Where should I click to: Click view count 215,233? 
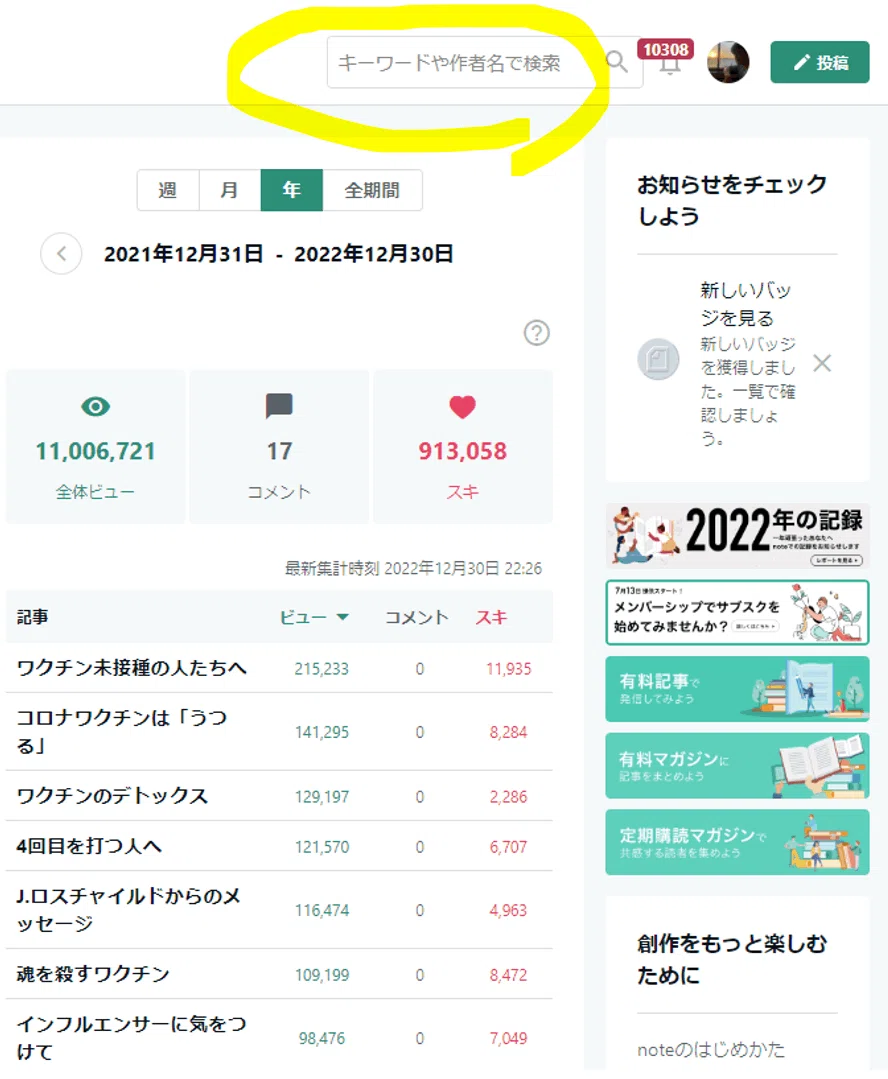click(321, 669)
